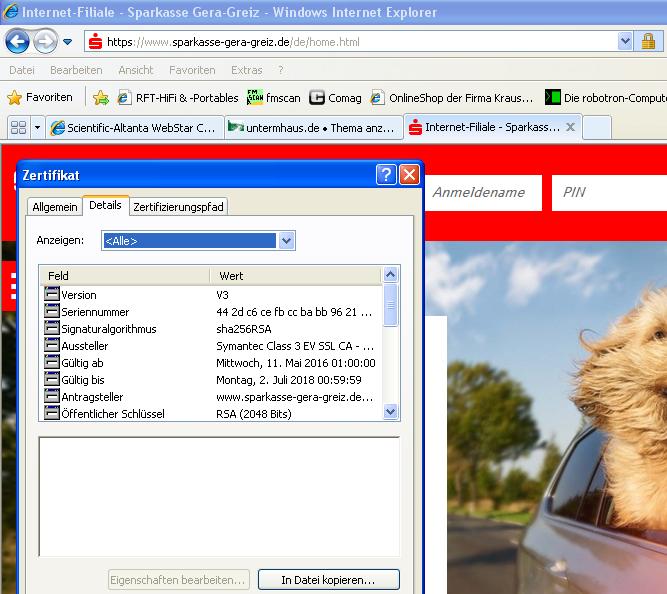Open the Datei menu
Viewport: 667px width, 594px height.
pos(22,70)
